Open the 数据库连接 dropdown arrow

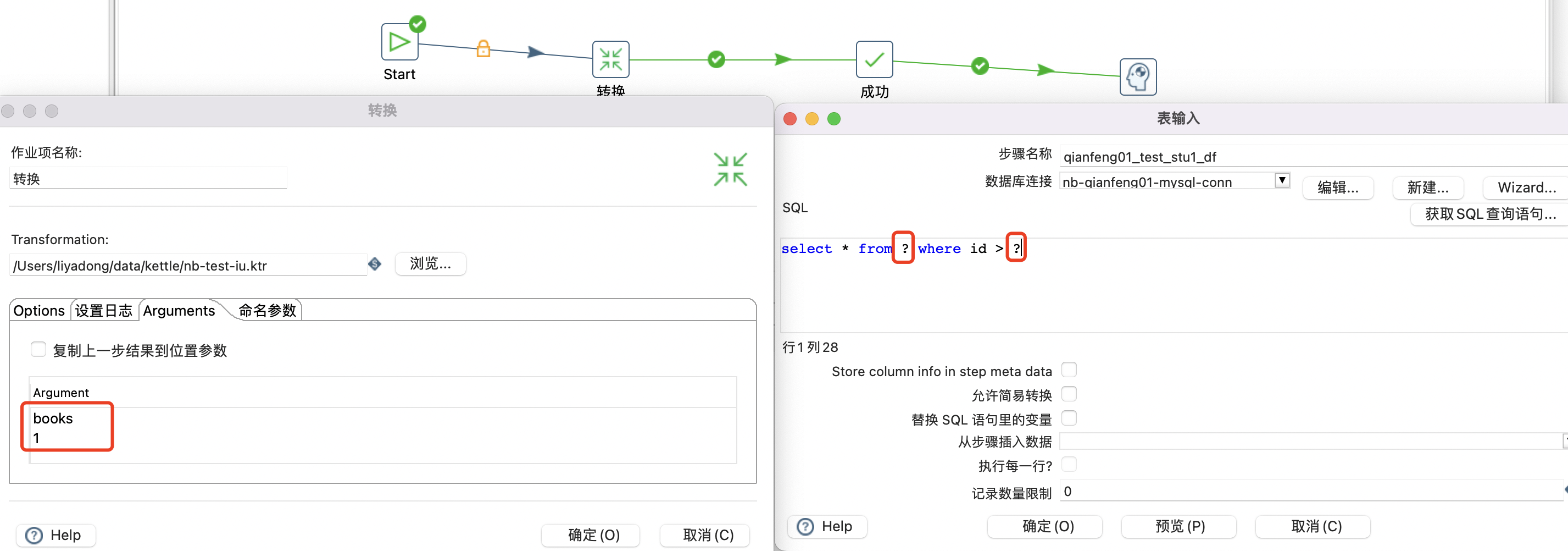click(x=1282, y=180)
